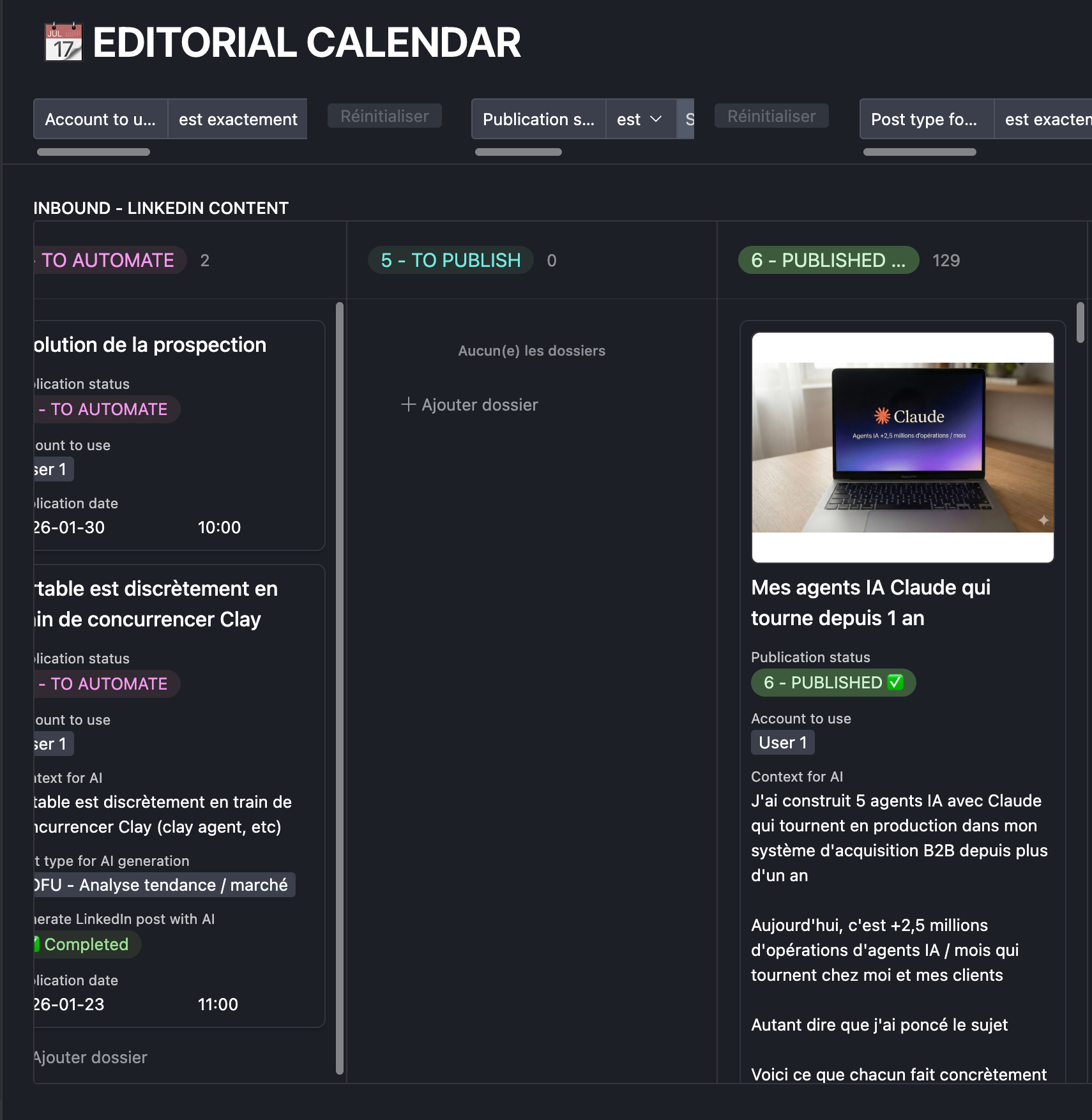Viewport: 1092px width, 1120px height.
Task: Reset the Publication status filter with Réinitialiser
Action: click(771, 116)
